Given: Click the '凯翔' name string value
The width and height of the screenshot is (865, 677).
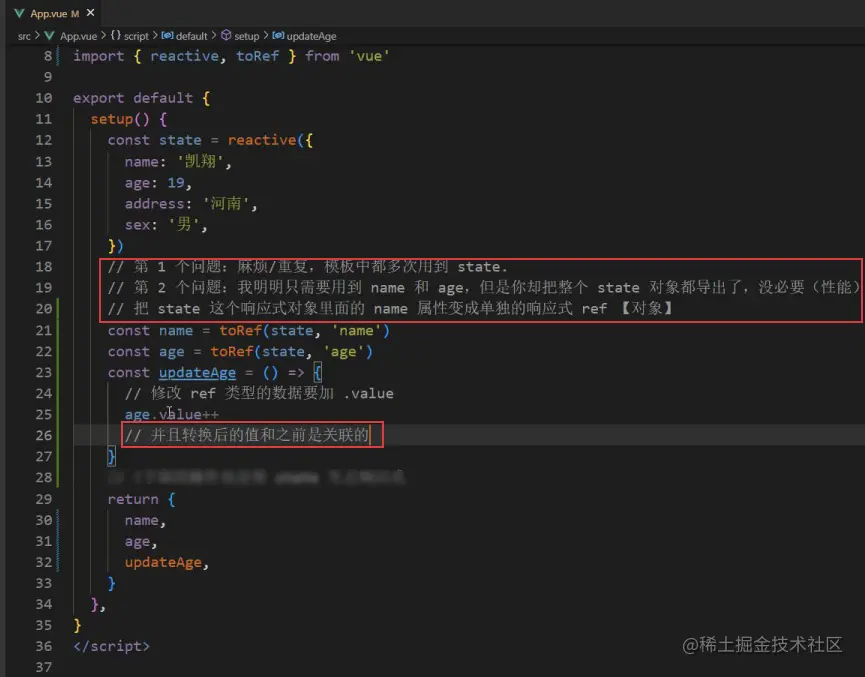Looking at the screenshot, I should click(200, 161).
